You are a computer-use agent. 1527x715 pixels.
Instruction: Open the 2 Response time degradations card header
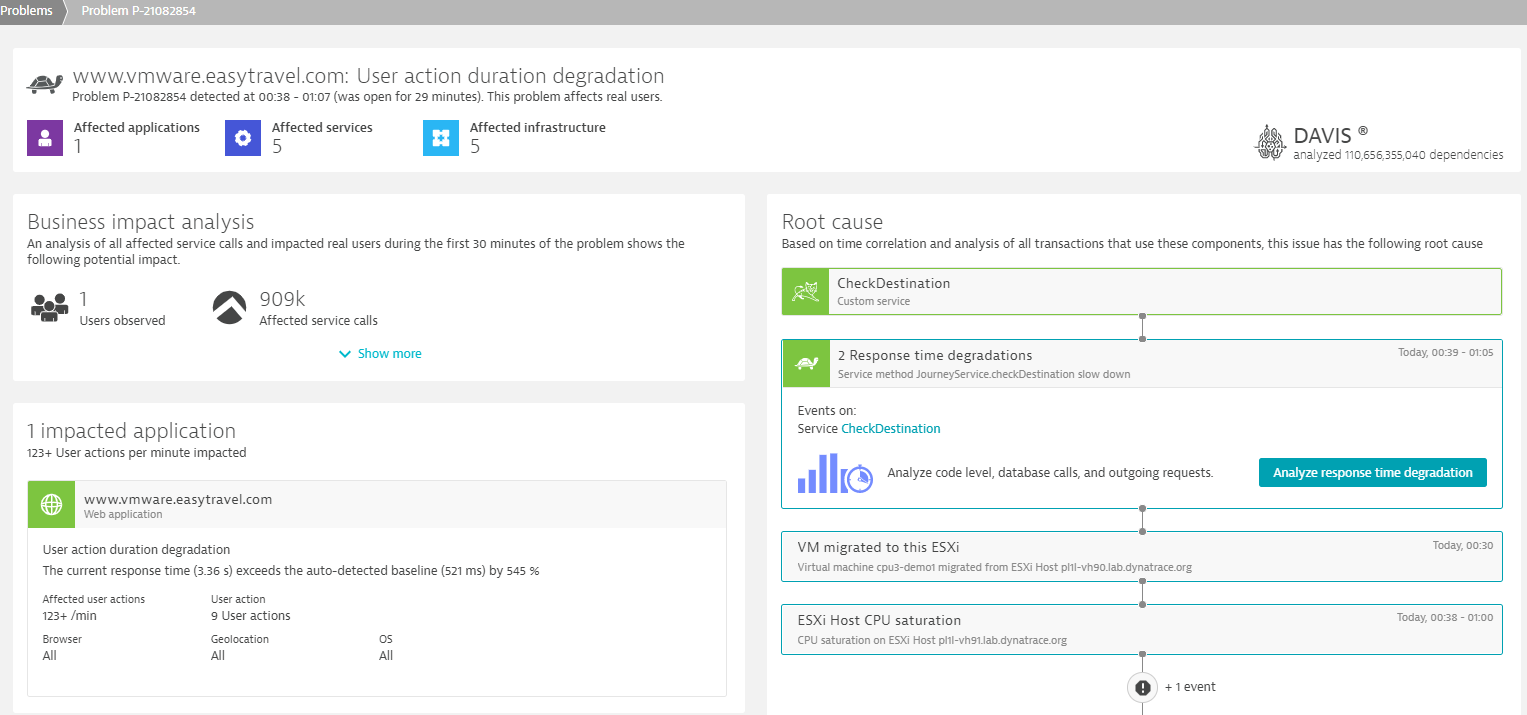tap(1142, 363)
